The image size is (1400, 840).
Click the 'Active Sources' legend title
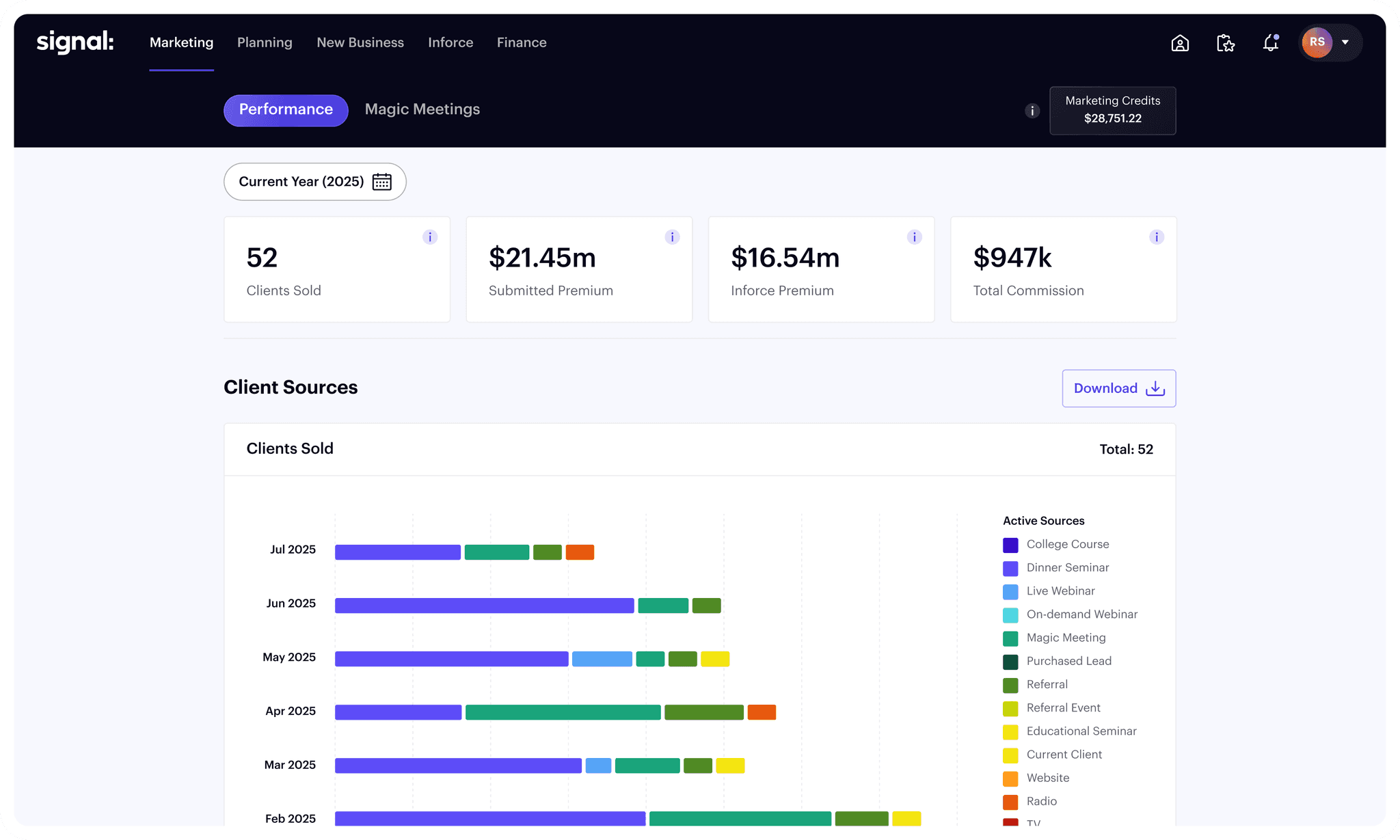click(x=1043, y=521)
